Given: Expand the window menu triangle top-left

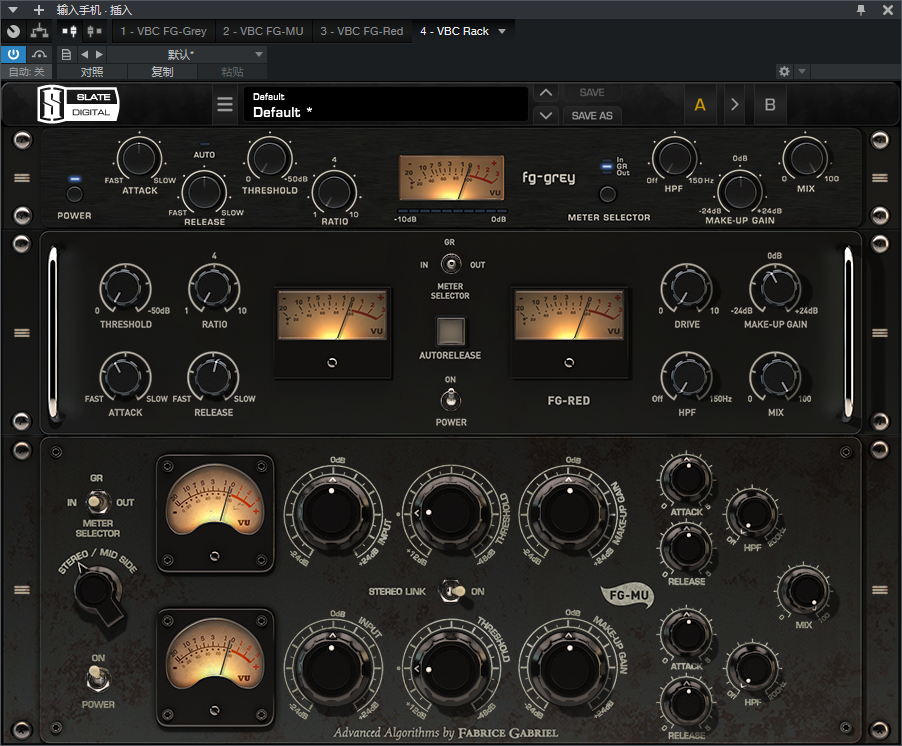Looking at the screenshot, I should (13, 10).
